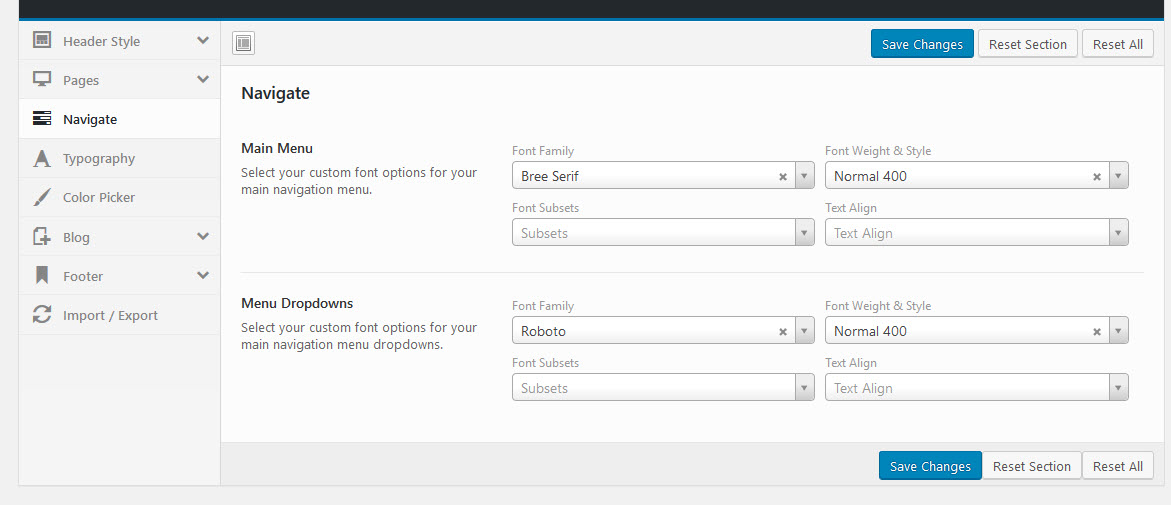This screenshot has height=505, width=1171.
Task: Click the Header Style window icon
Action: click(42, 40)
